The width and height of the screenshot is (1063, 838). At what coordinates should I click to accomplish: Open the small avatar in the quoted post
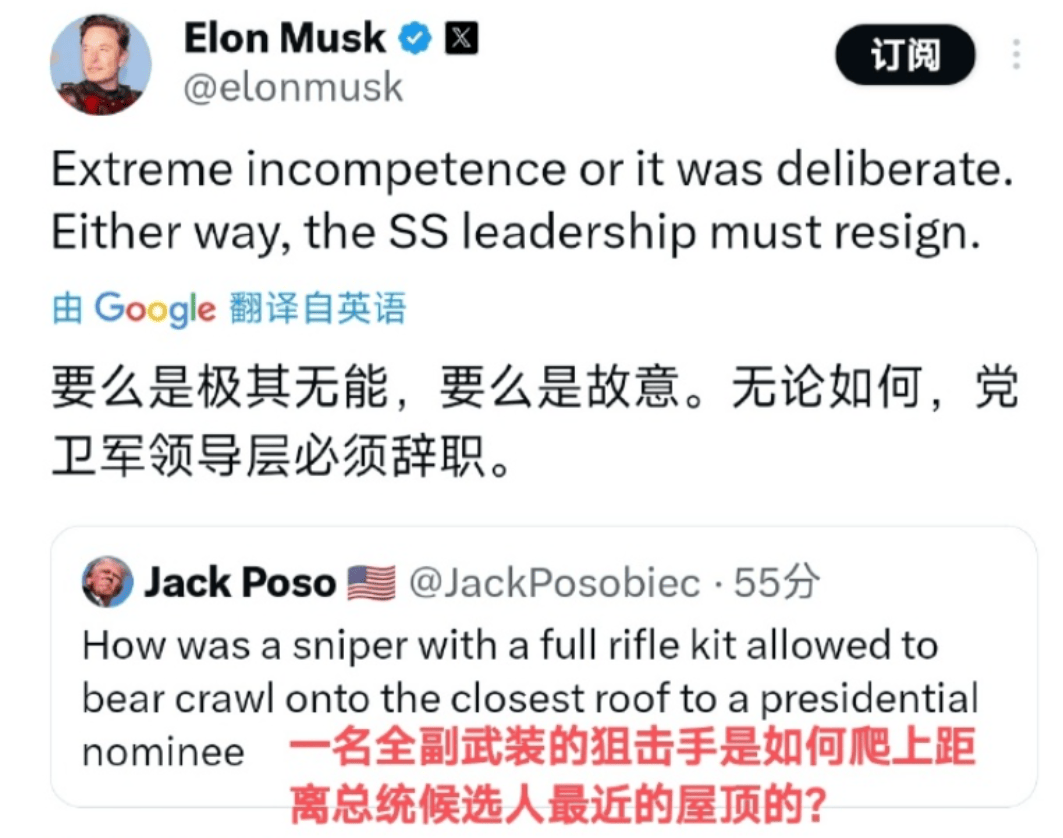coord(108,582)
